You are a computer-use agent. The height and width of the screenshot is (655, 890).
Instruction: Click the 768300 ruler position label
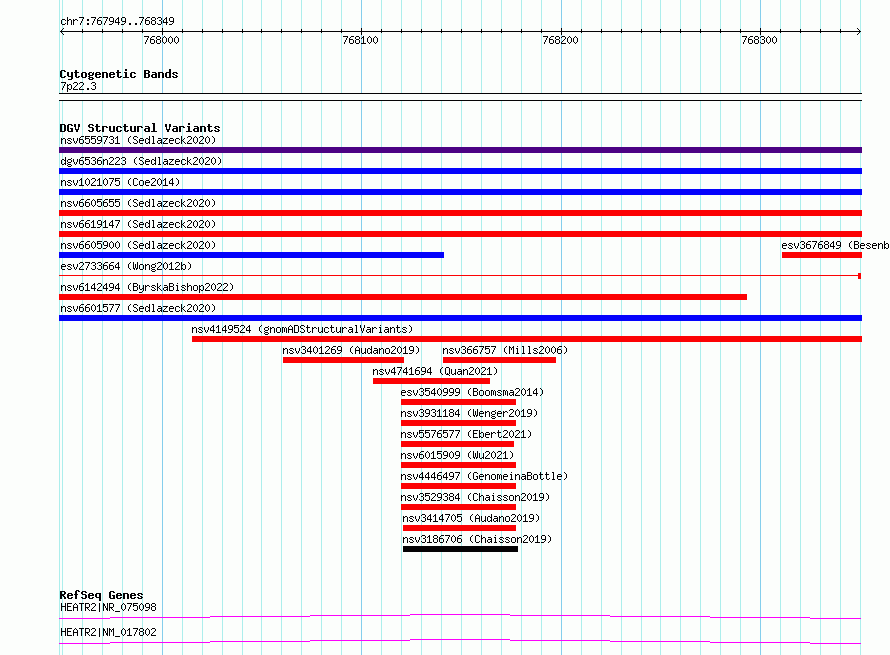click(759, 40)
